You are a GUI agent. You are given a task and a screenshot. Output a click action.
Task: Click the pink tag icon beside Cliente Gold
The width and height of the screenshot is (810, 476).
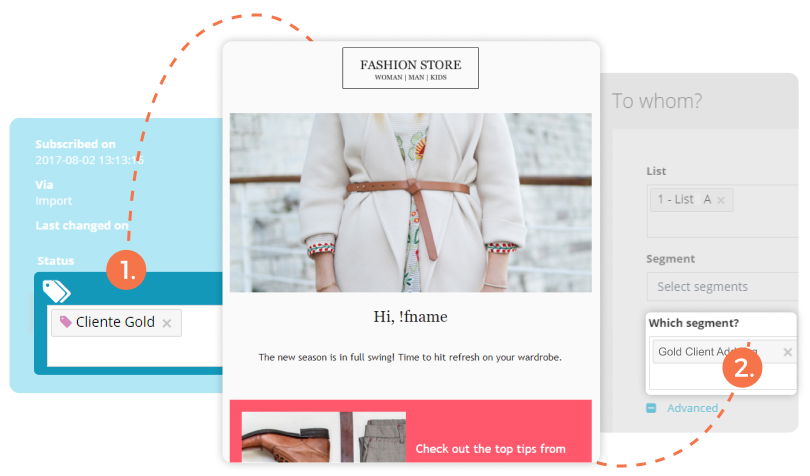click(x=65, y=321)
